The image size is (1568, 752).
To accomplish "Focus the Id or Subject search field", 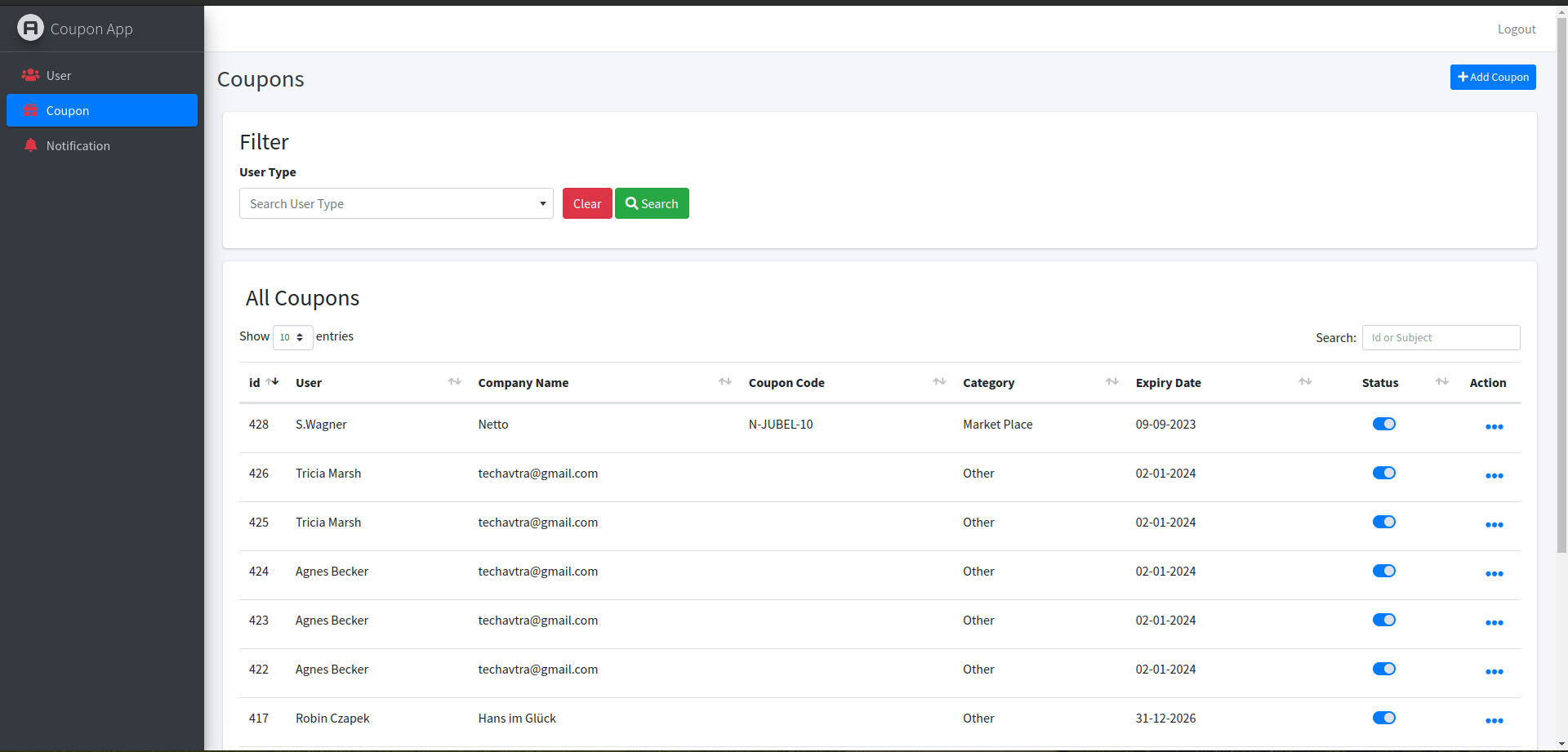I will point(1441,337).
